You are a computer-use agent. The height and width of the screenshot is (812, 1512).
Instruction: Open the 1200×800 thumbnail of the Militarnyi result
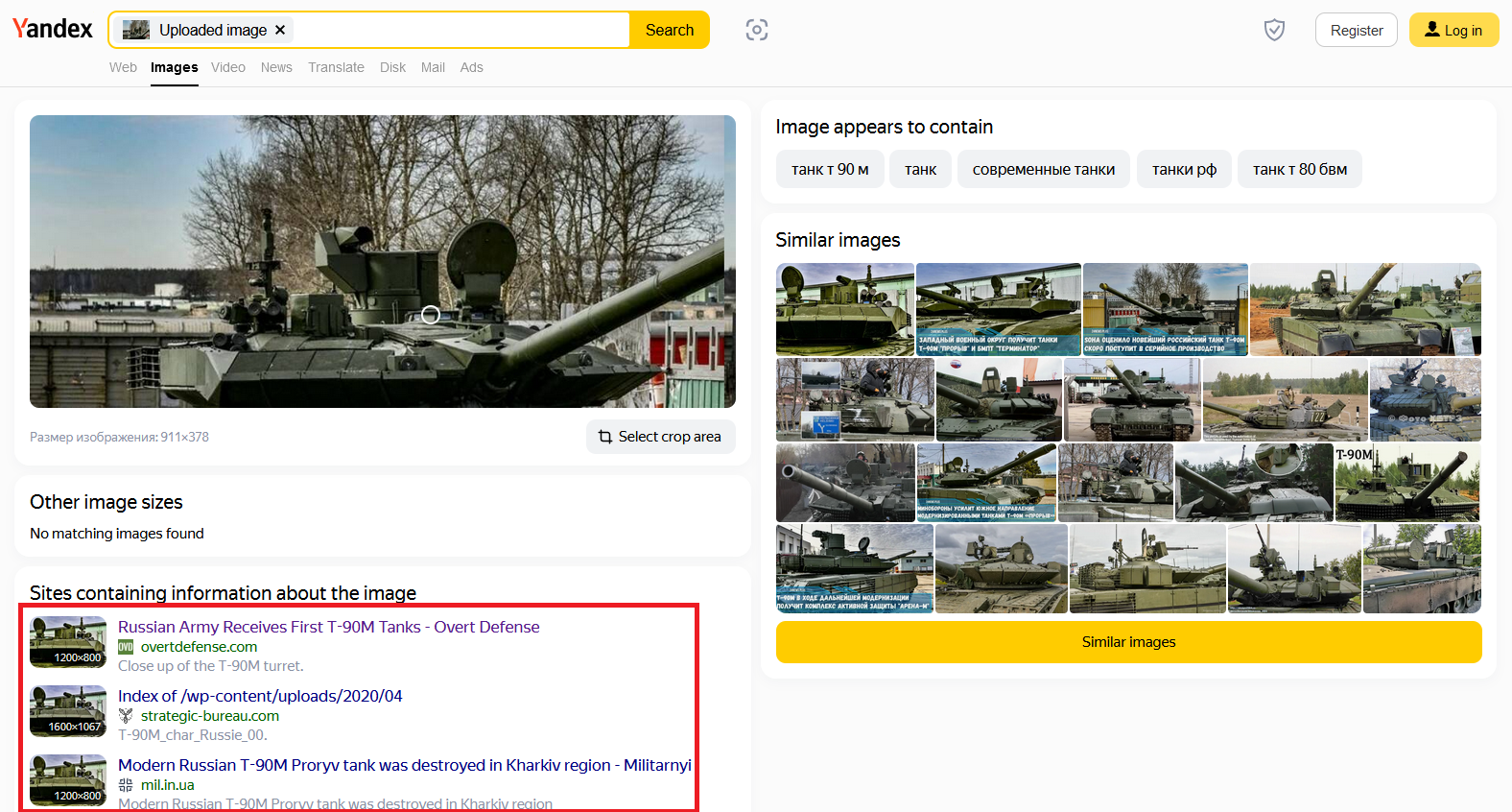point(68,780)
